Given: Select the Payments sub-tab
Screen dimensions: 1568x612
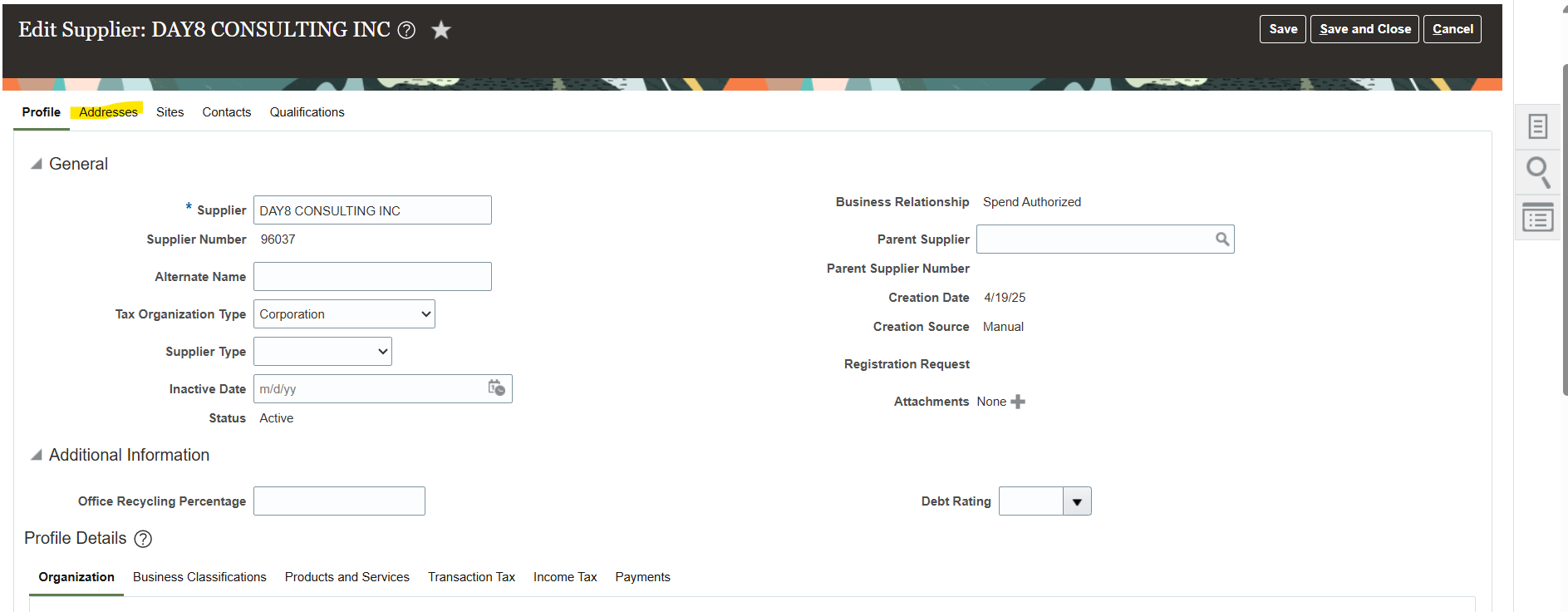Looking at the screenshot, I should (x=642, y=577).
